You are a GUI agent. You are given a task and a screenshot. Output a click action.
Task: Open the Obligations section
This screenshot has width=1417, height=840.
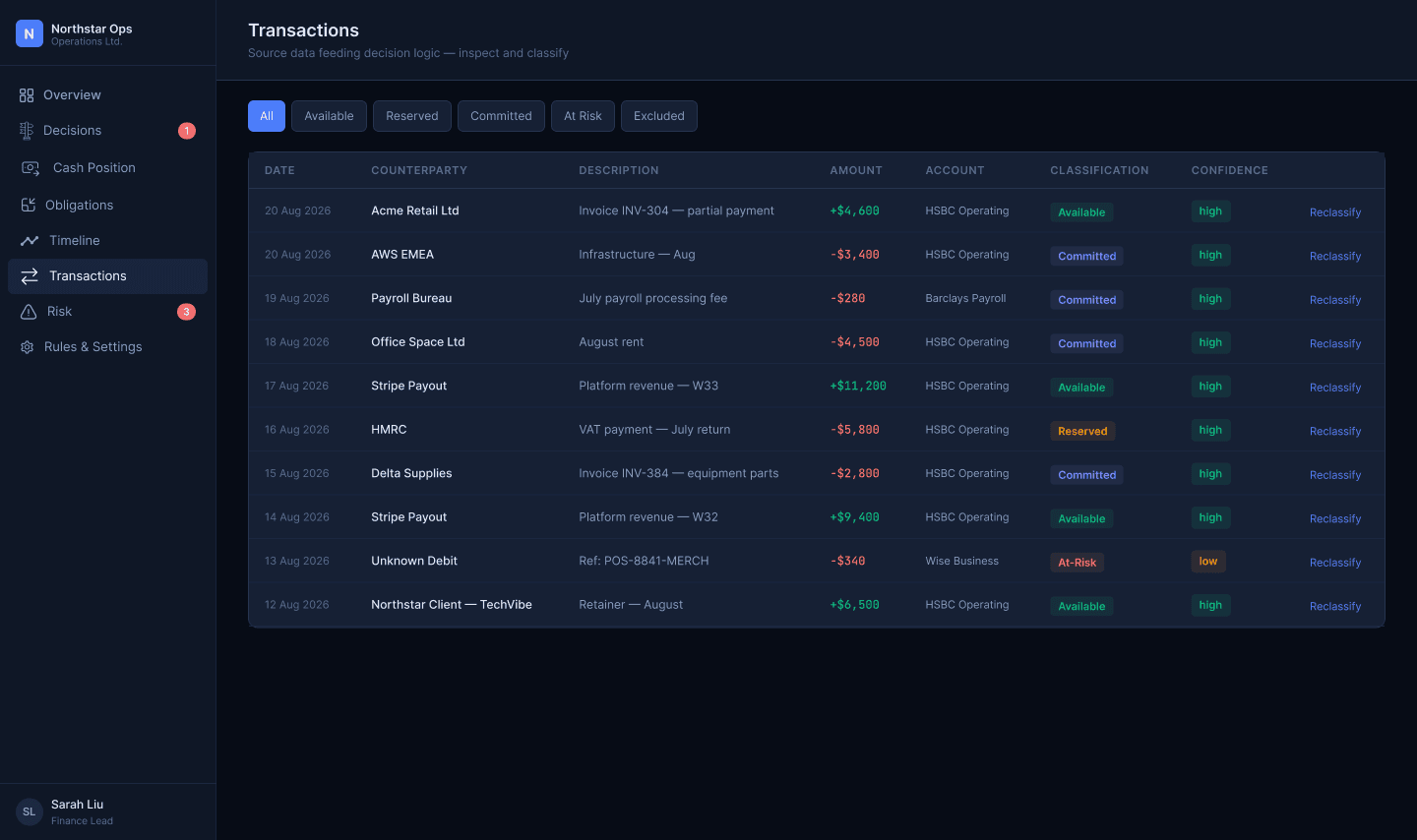pos(107,206)
